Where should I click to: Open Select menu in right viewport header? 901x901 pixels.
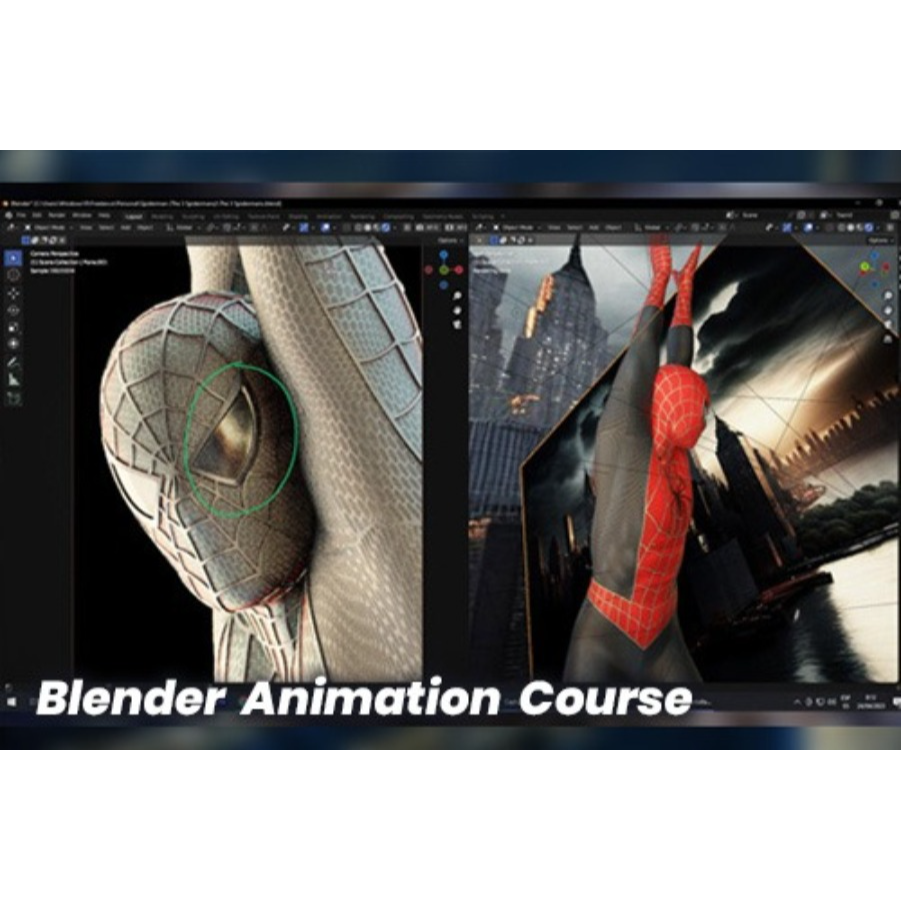pos(575,228)
